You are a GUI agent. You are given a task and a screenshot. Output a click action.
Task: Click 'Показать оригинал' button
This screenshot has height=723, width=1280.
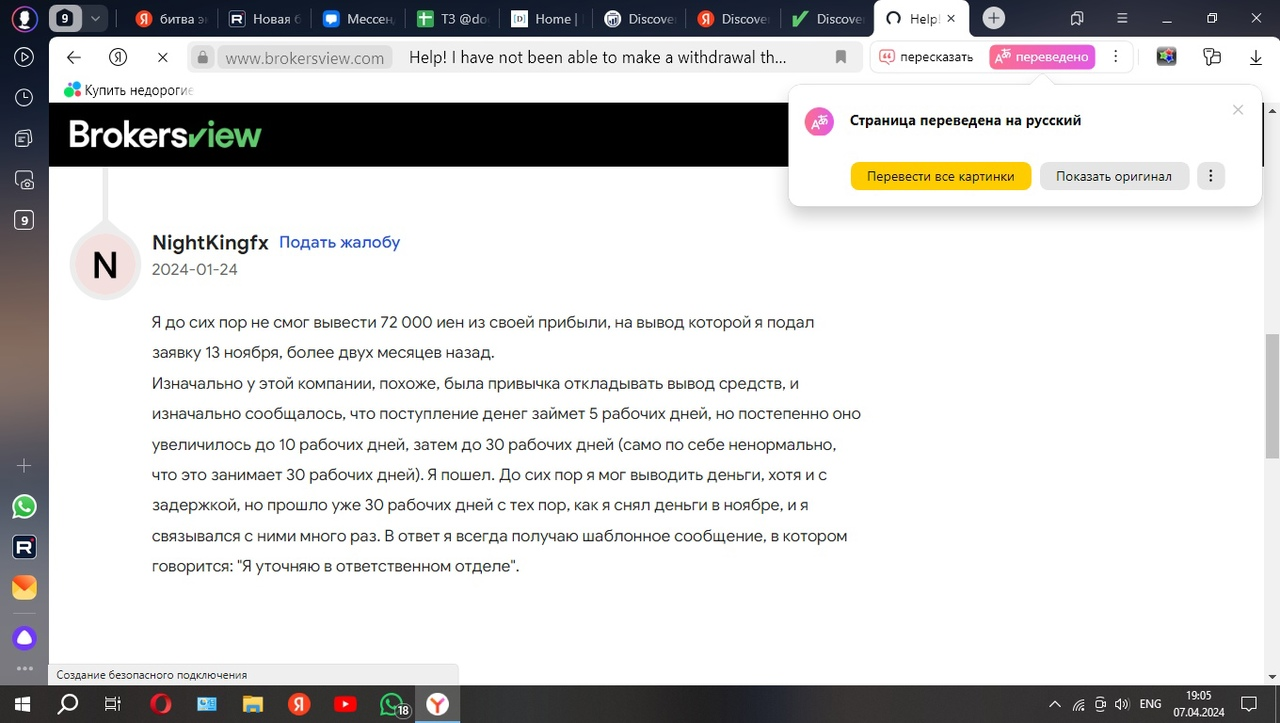1114,176
